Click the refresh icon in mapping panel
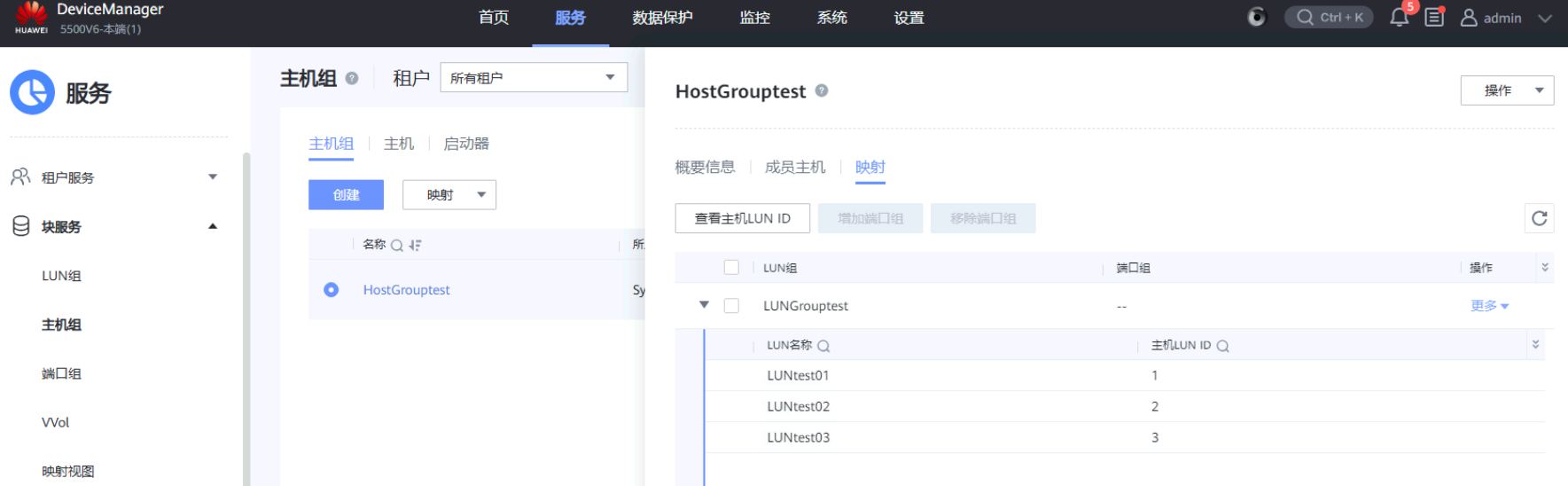The width and height of the screenshot is (1568, 486). click(x=1540, y=218)
